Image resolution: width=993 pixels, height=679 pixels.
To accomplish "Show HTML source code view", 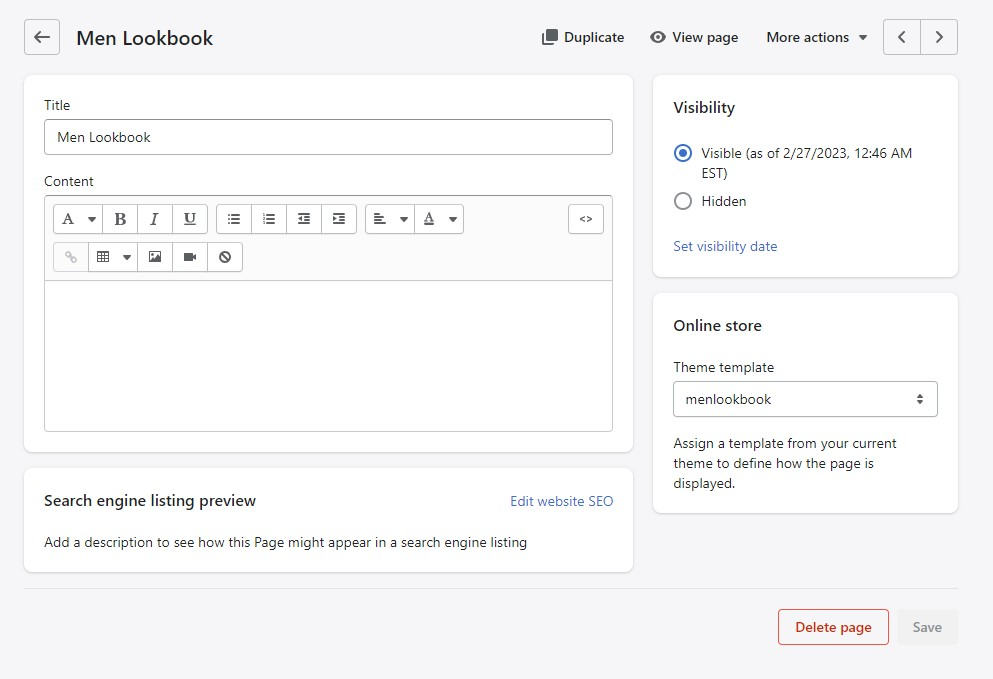I will (586, 219).
